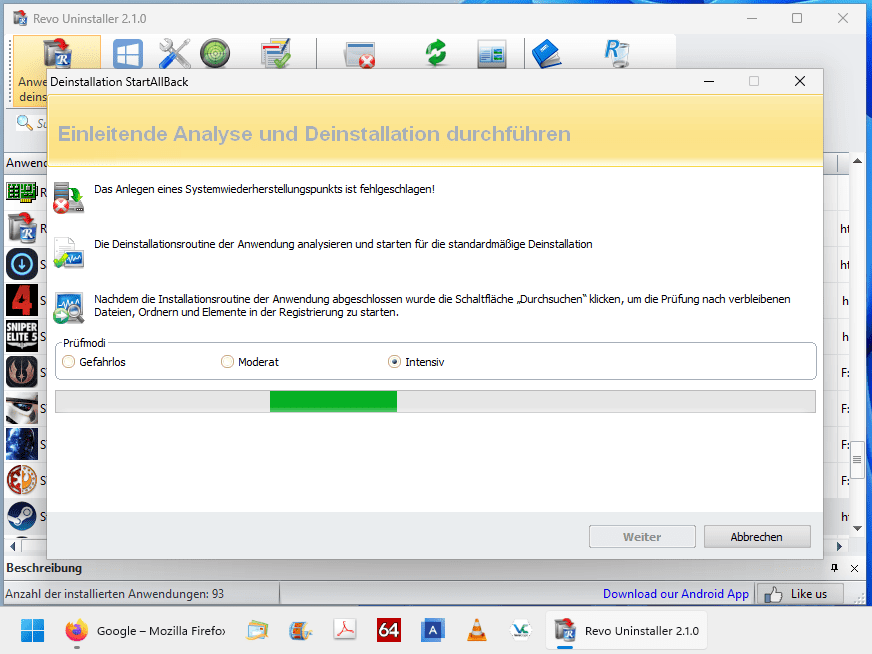Select the blue download arrow app icon
Image resolution: width=872 pixels, height=654 pixels.
(x=22, y=264)
